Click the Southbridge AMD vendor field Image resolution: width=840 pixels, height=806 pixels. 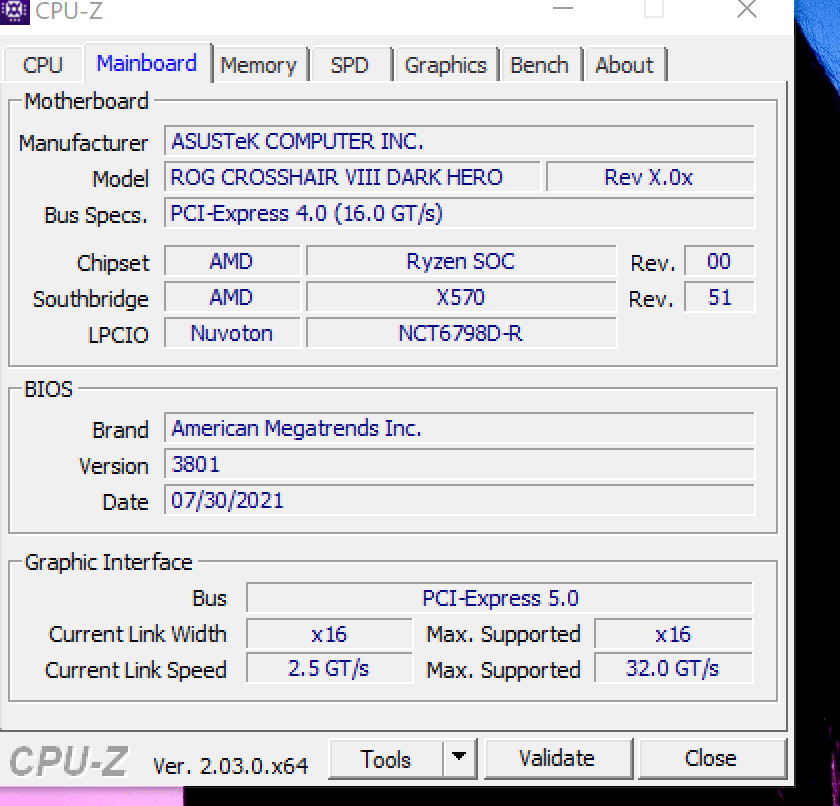click(x=232, y=297)
